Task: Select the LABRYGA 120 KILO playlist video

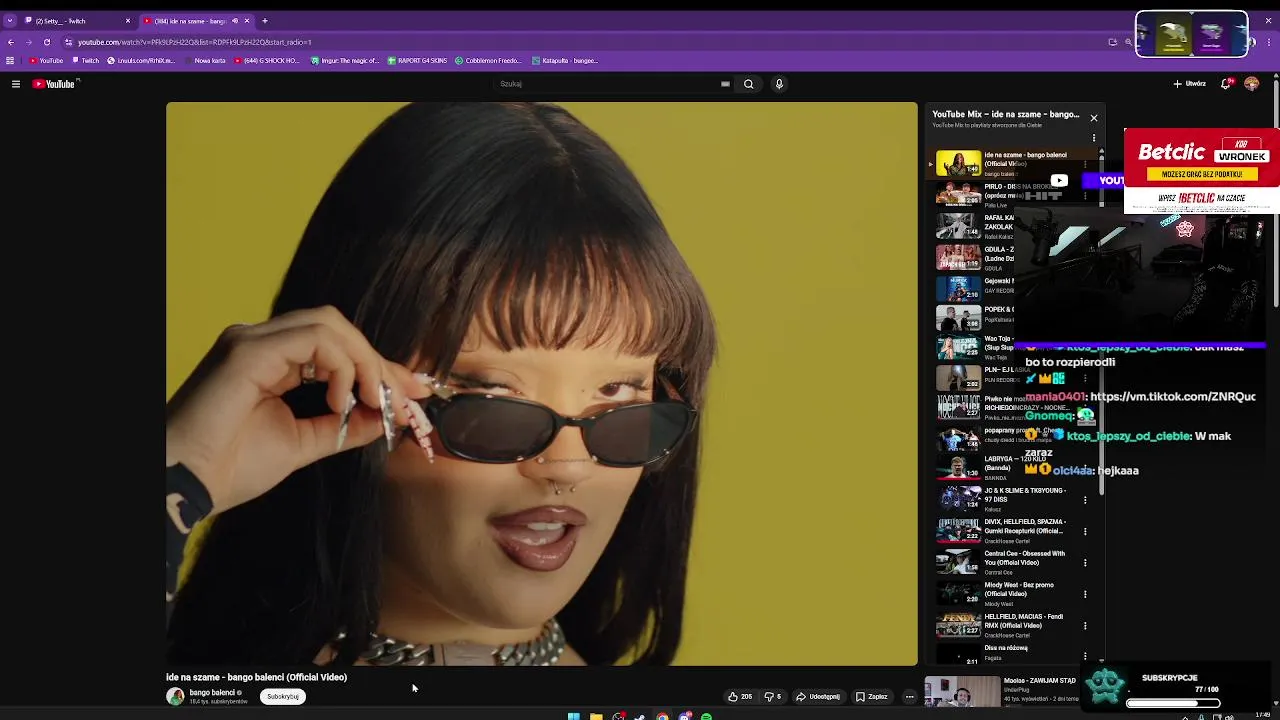Action: [x=1010, y=468]
